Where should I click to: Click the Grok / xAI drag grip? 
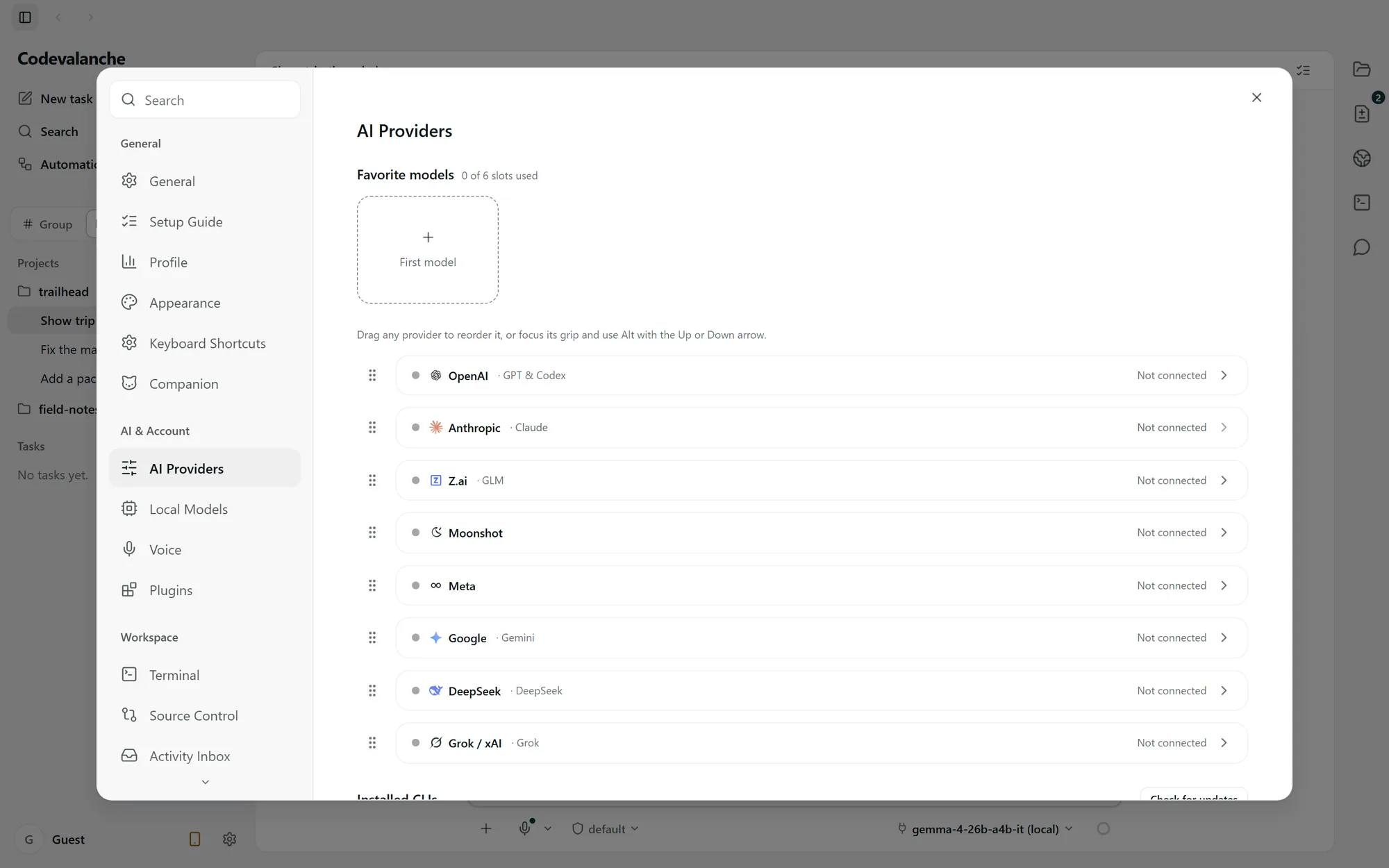pos(372,743)
